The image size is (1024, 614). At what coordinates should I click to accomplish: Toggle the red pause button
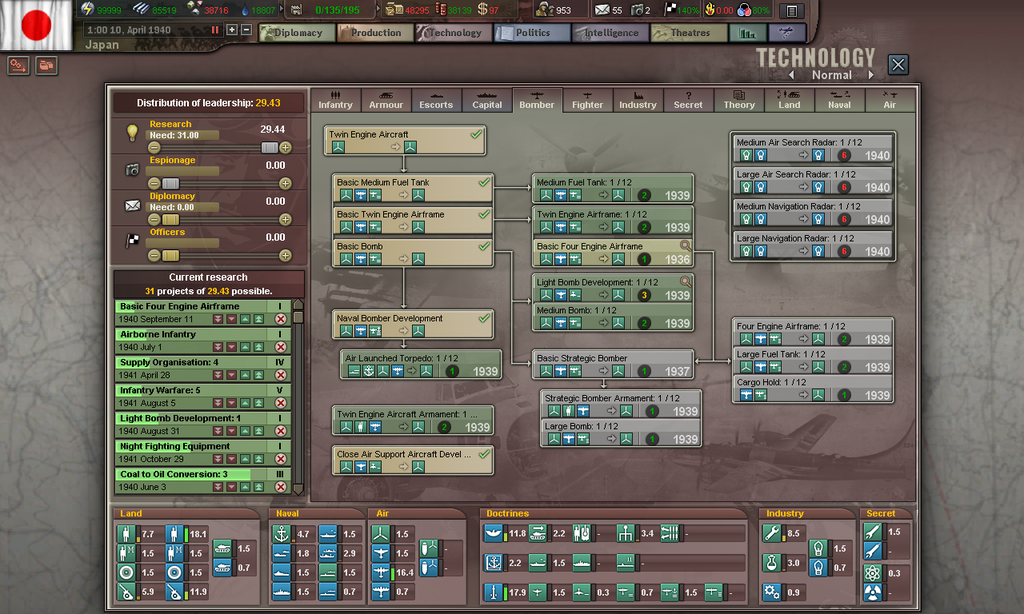point(215,30)
